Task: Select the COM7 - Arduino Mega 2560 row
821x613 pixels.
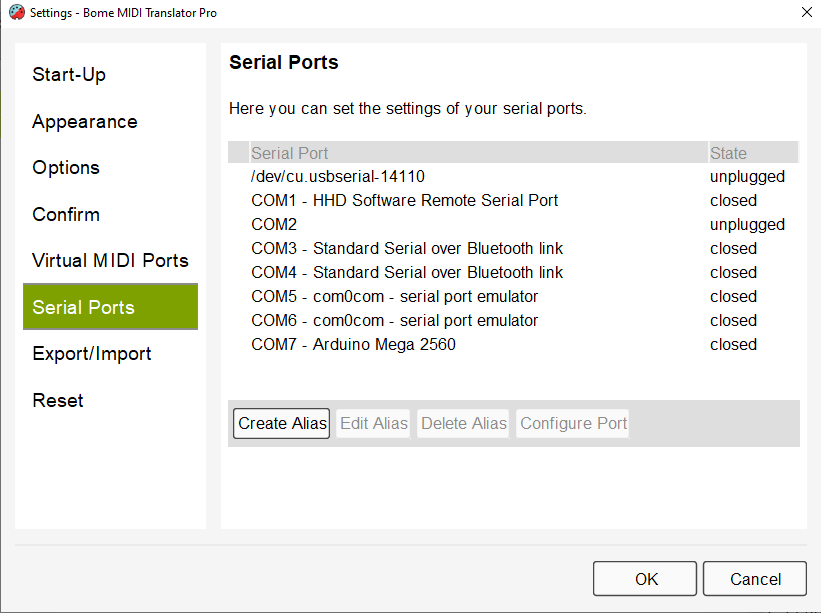Action: point(513,345)
